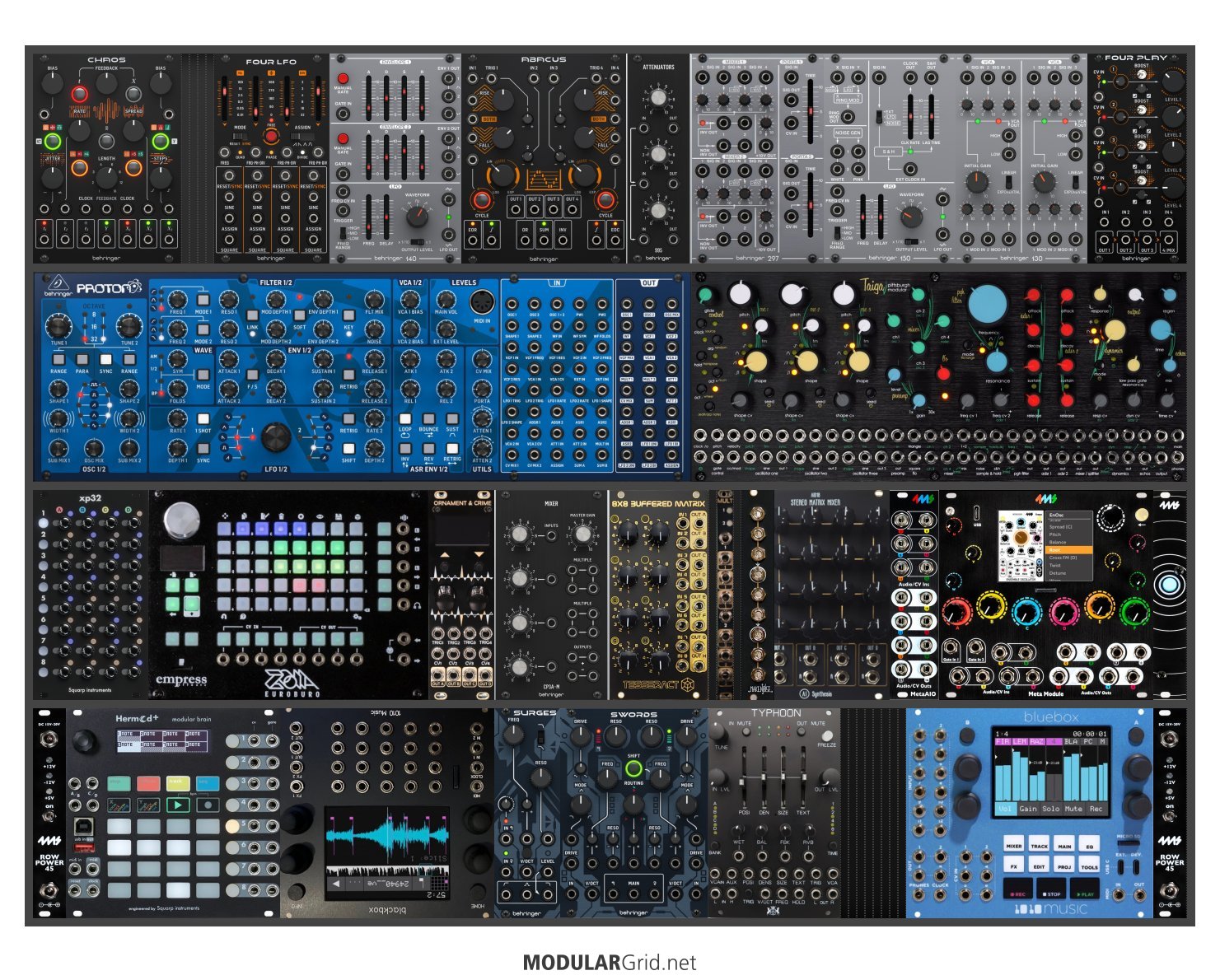
Task: Click the module 130 left initial gain knob
Action: [976, 182]
